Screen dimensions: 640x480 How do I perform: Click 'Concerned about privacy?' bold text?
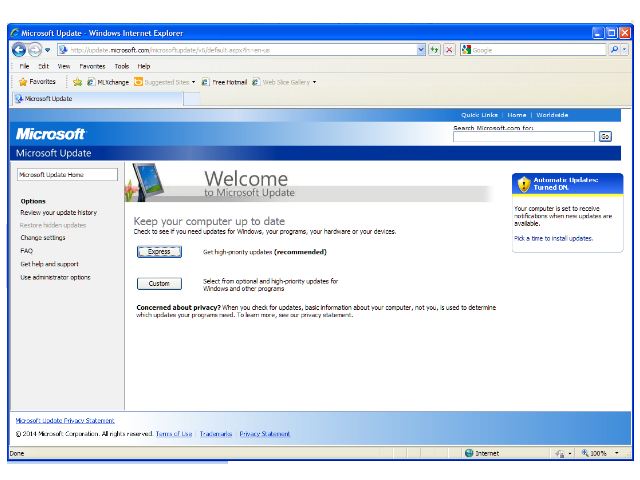(178, 308)
